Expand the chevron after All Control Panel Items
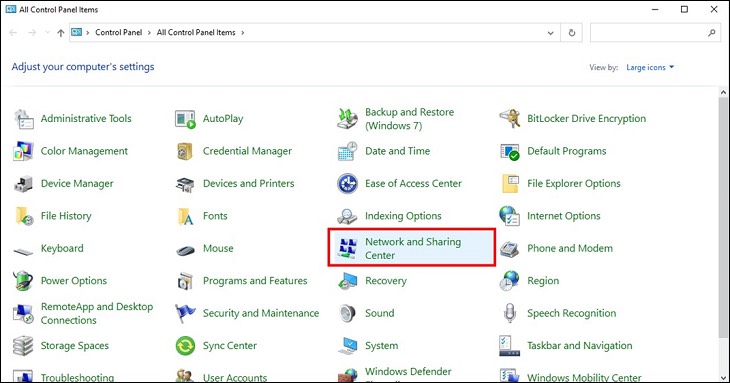The height and width of the screenshot is (383, 730). pyautogui.click(x=243, y=33)
